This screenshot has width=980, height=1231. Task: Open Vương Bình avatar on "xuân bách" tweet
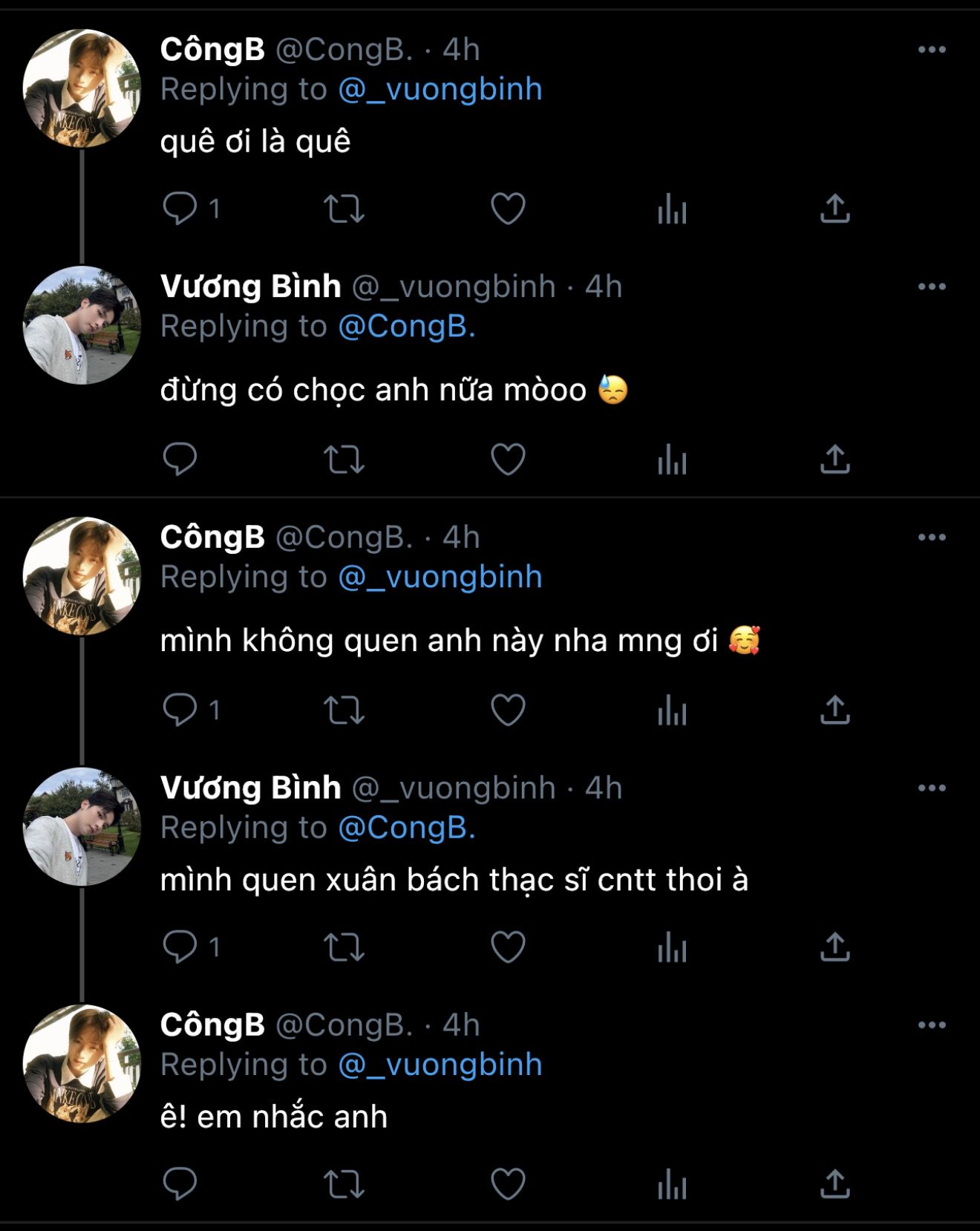(82, 826)
